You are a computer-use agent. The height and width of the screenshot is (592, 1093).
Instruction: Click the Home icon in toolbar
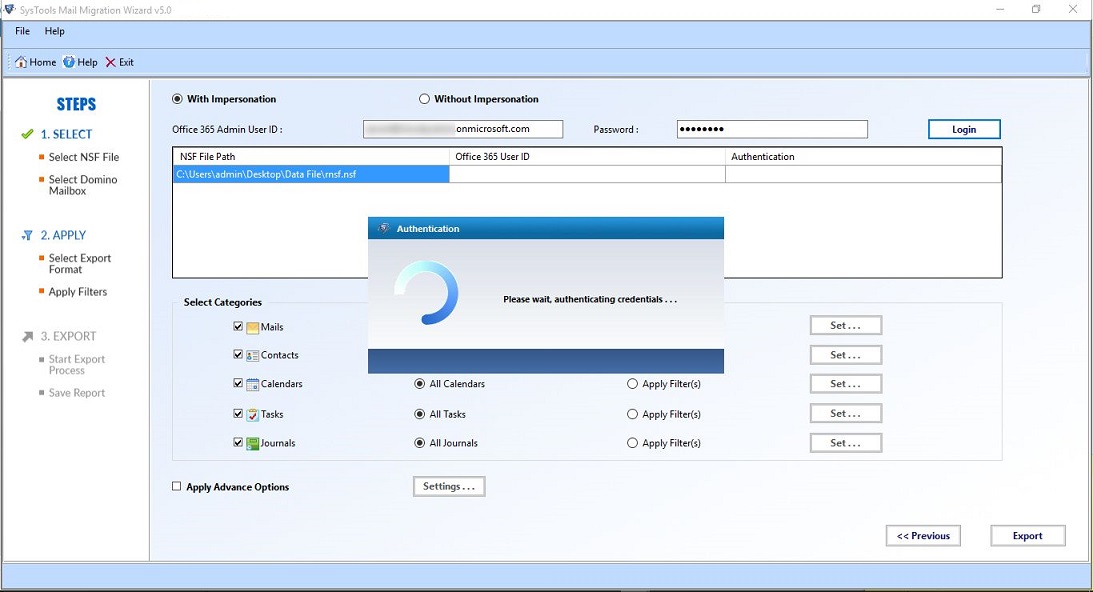click(21, 62)
